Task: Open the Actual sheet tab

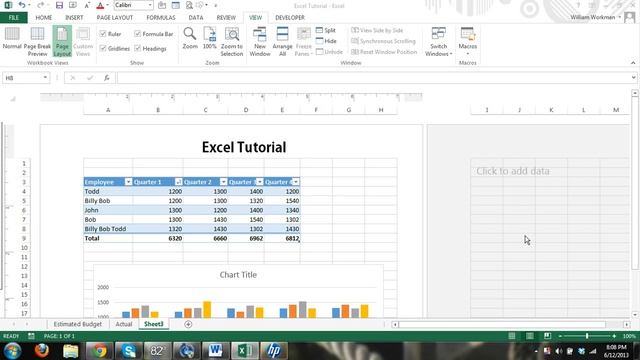Action: click(124, 324)
